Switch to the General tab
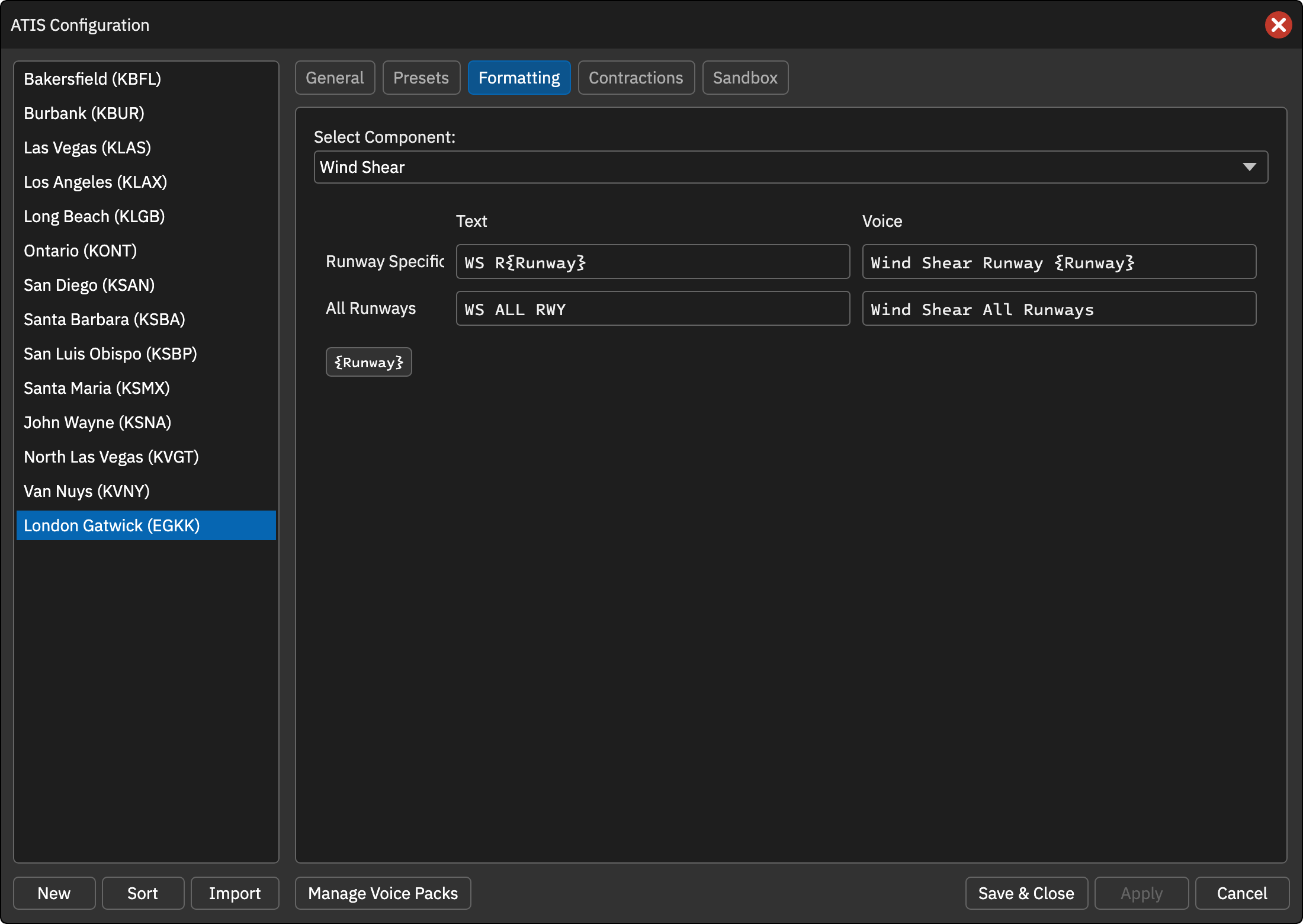The image size is (1303, 924). pyautogui.click(x=335, y=78)
